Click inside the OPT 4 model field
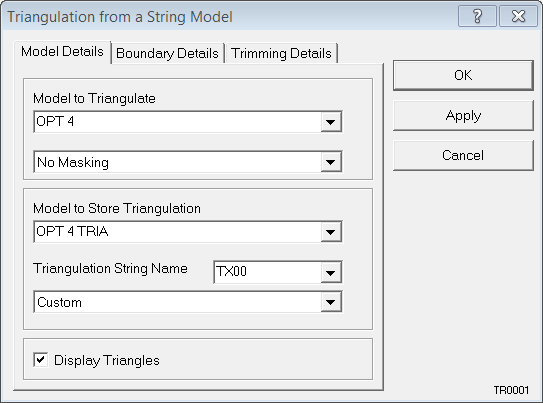Viewport: 543px width, 403px height. pos(178,122)
